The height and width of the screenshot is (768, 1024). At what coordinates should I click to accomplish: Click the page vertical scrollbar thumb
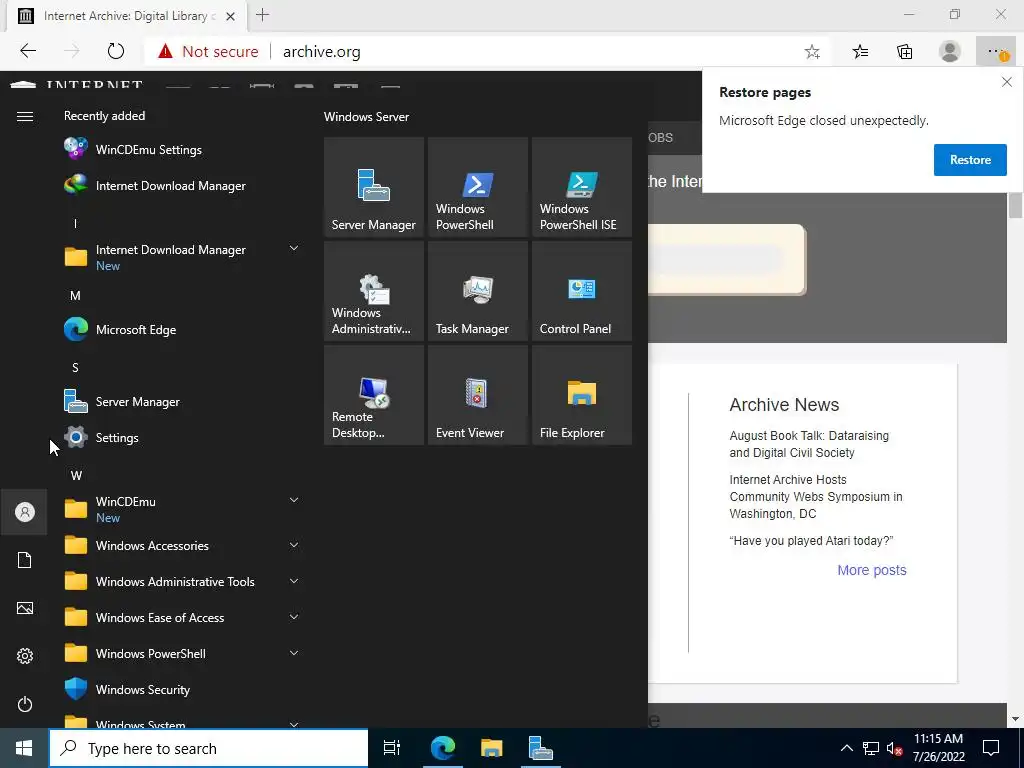point(1015,205)
